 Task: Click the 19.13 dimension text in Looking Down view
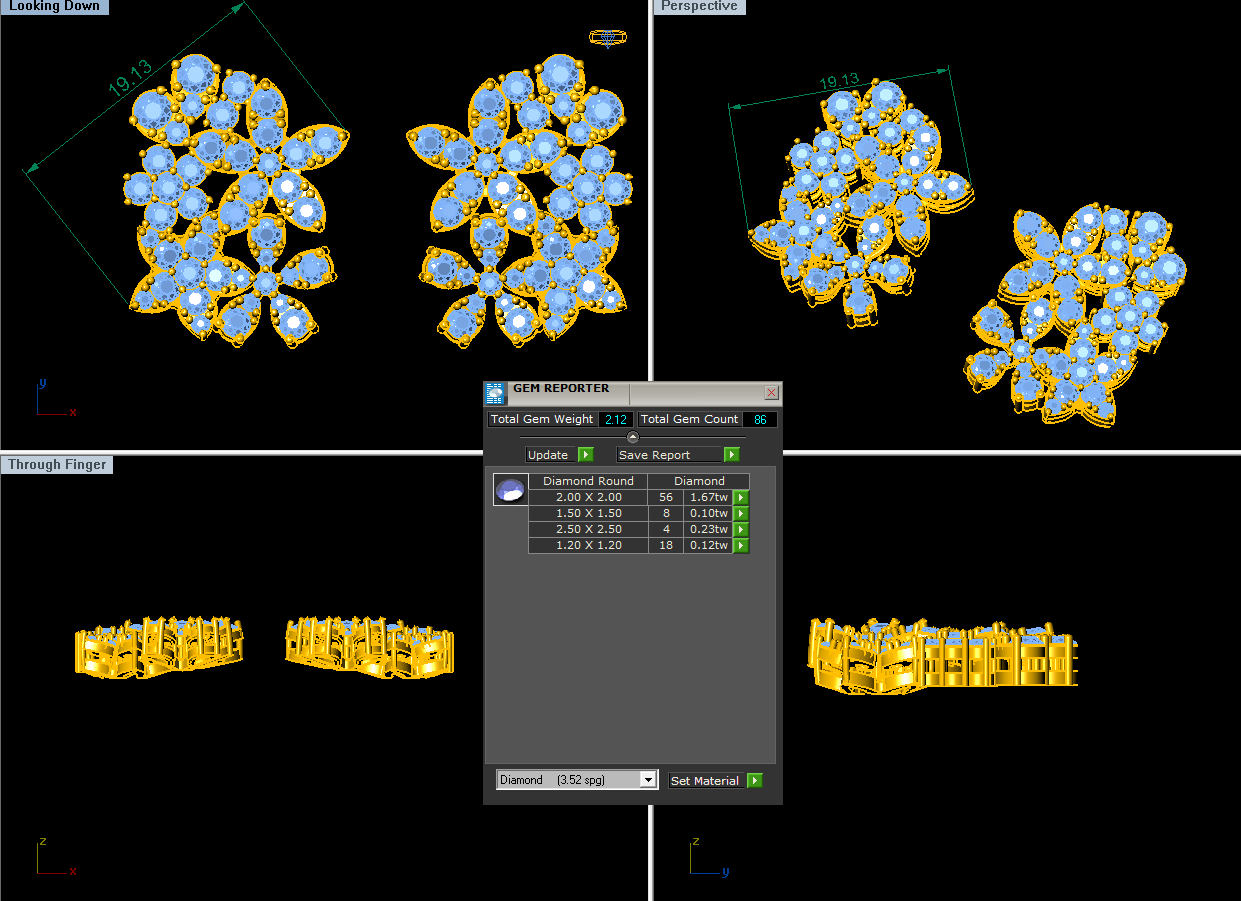point(130,78)
